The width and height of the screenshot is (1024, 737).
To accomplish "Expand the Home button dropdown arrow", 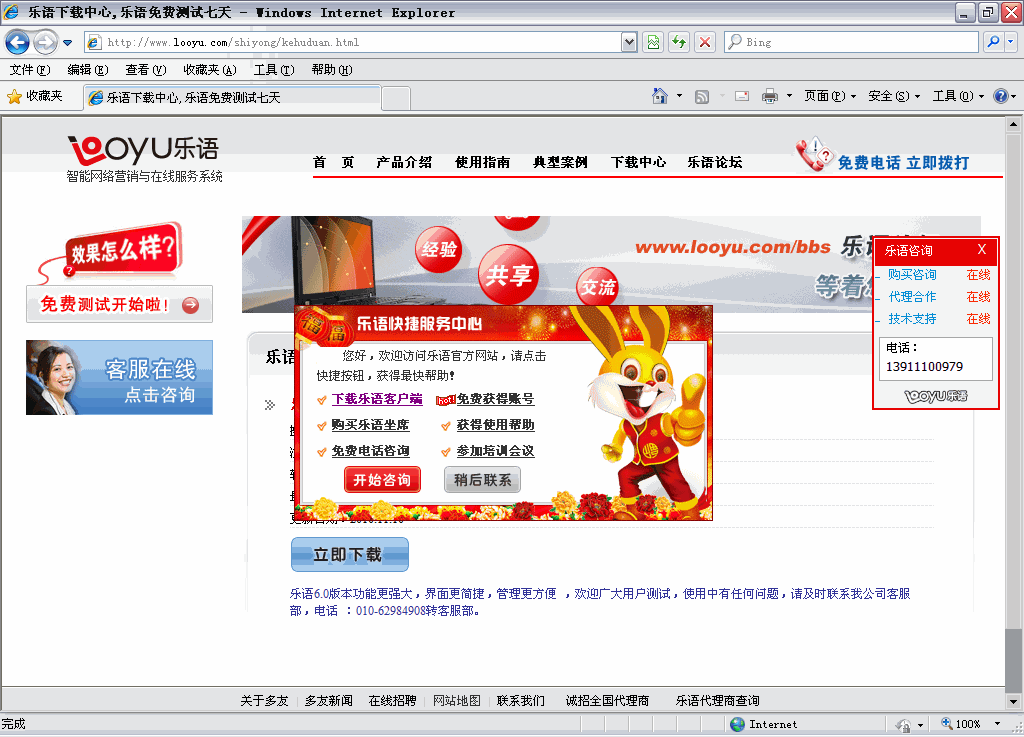I will pyautogui.click(x=679, y=97).
